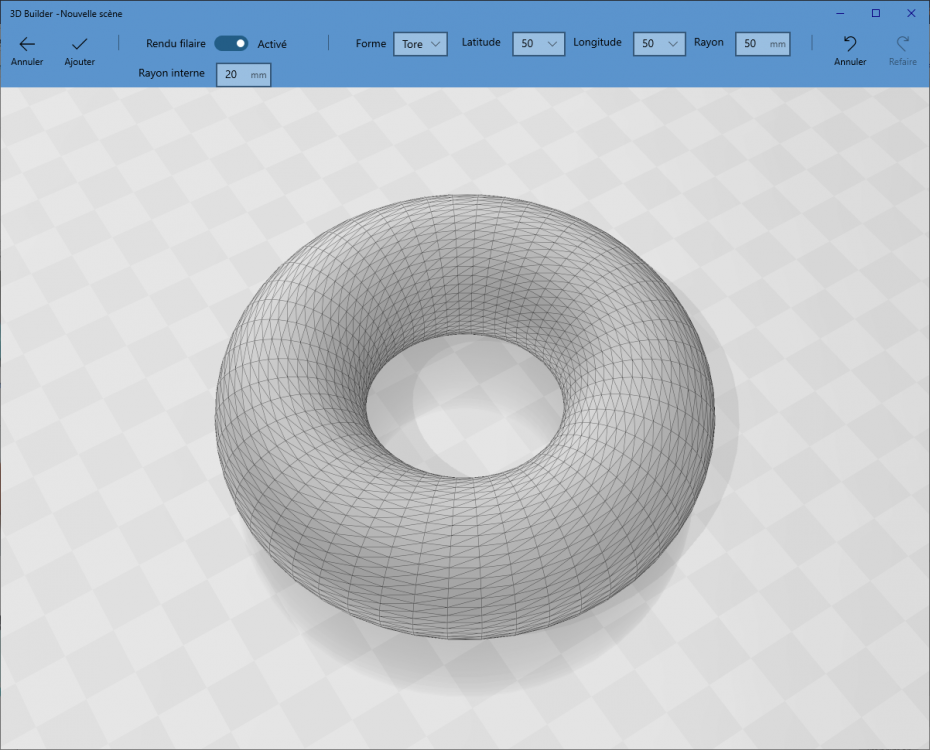Click the Rayon interne value field

(x=244, y=75)
